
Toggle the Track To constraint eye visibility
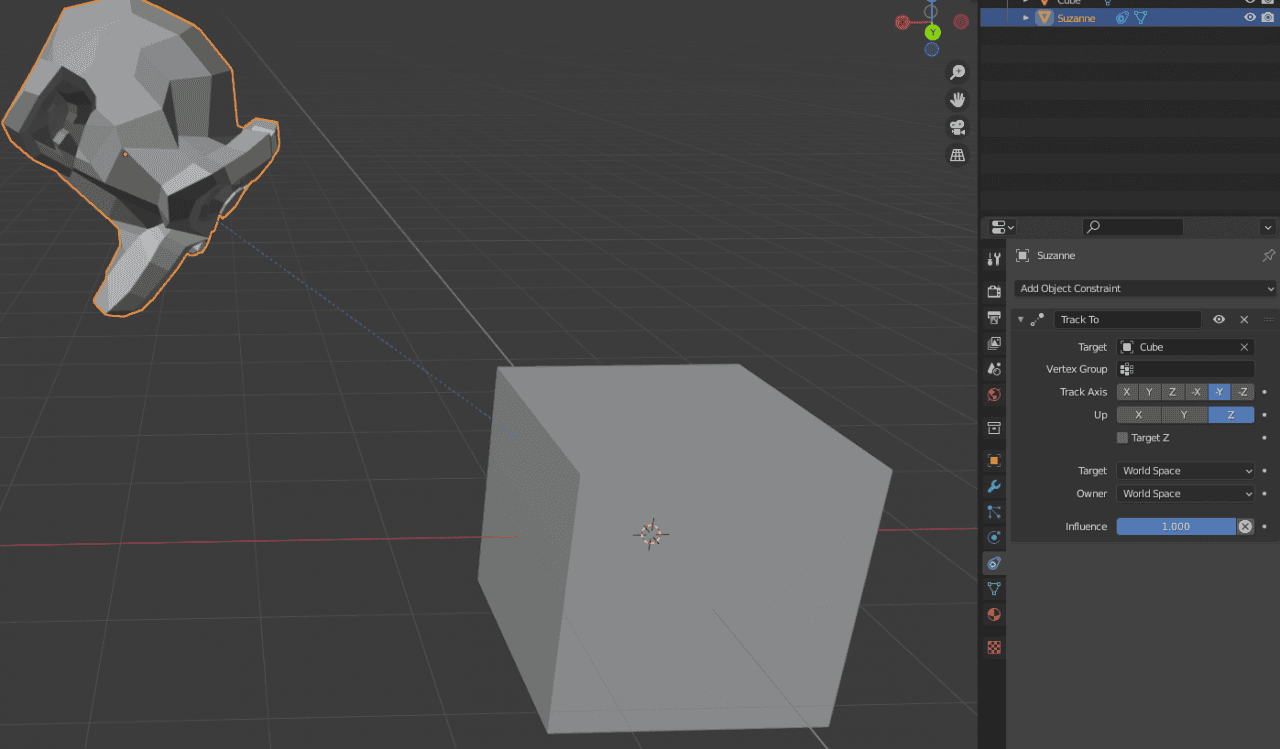(1218, 319)
